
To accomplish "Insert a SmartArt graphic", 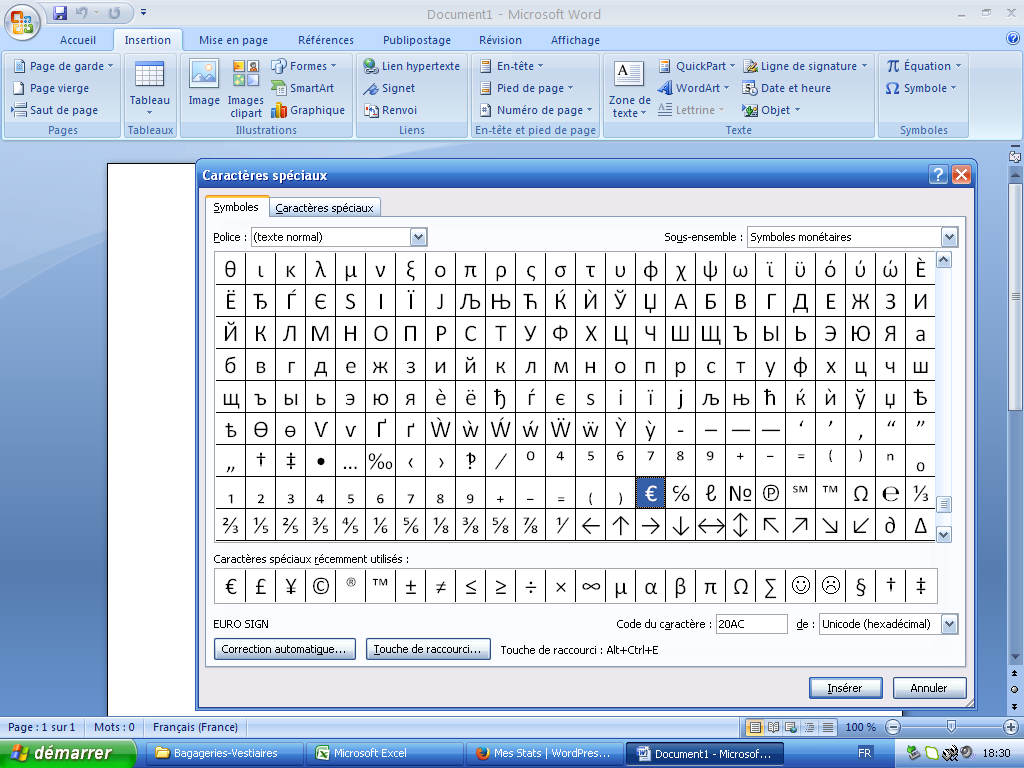I will (303, 88).
